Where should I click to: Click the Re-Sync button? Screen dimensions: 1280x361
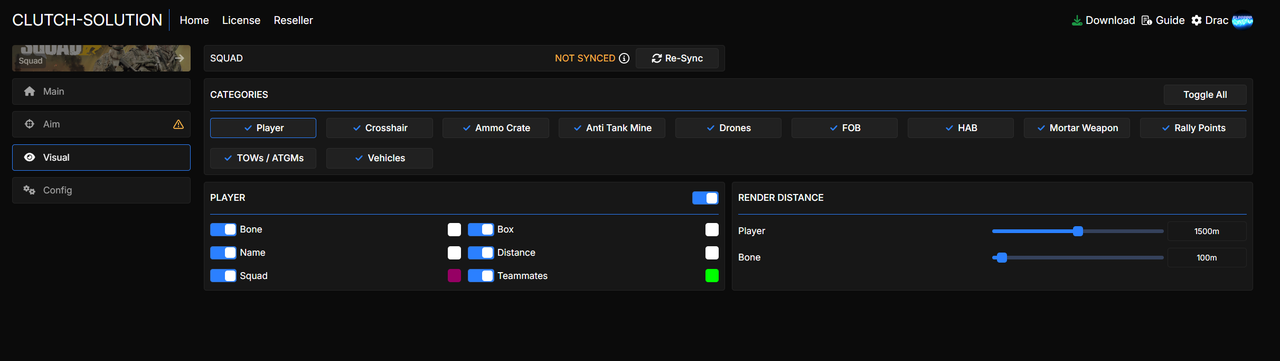tap(677, 58)
